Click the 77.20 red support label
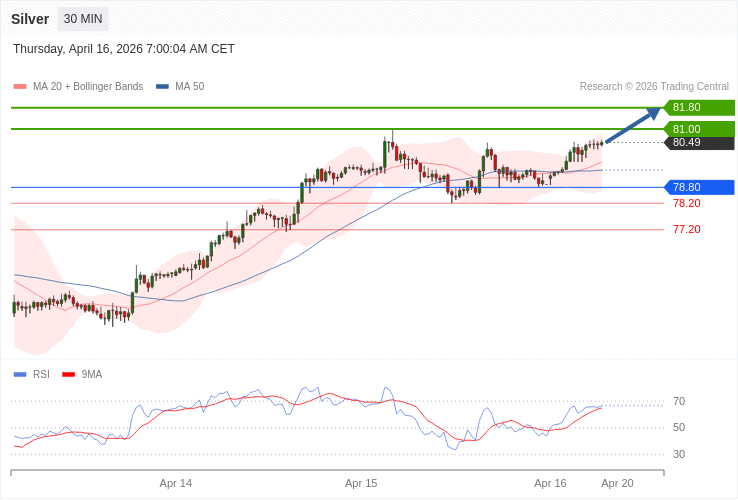738x500 pixels. pos(686,229)
